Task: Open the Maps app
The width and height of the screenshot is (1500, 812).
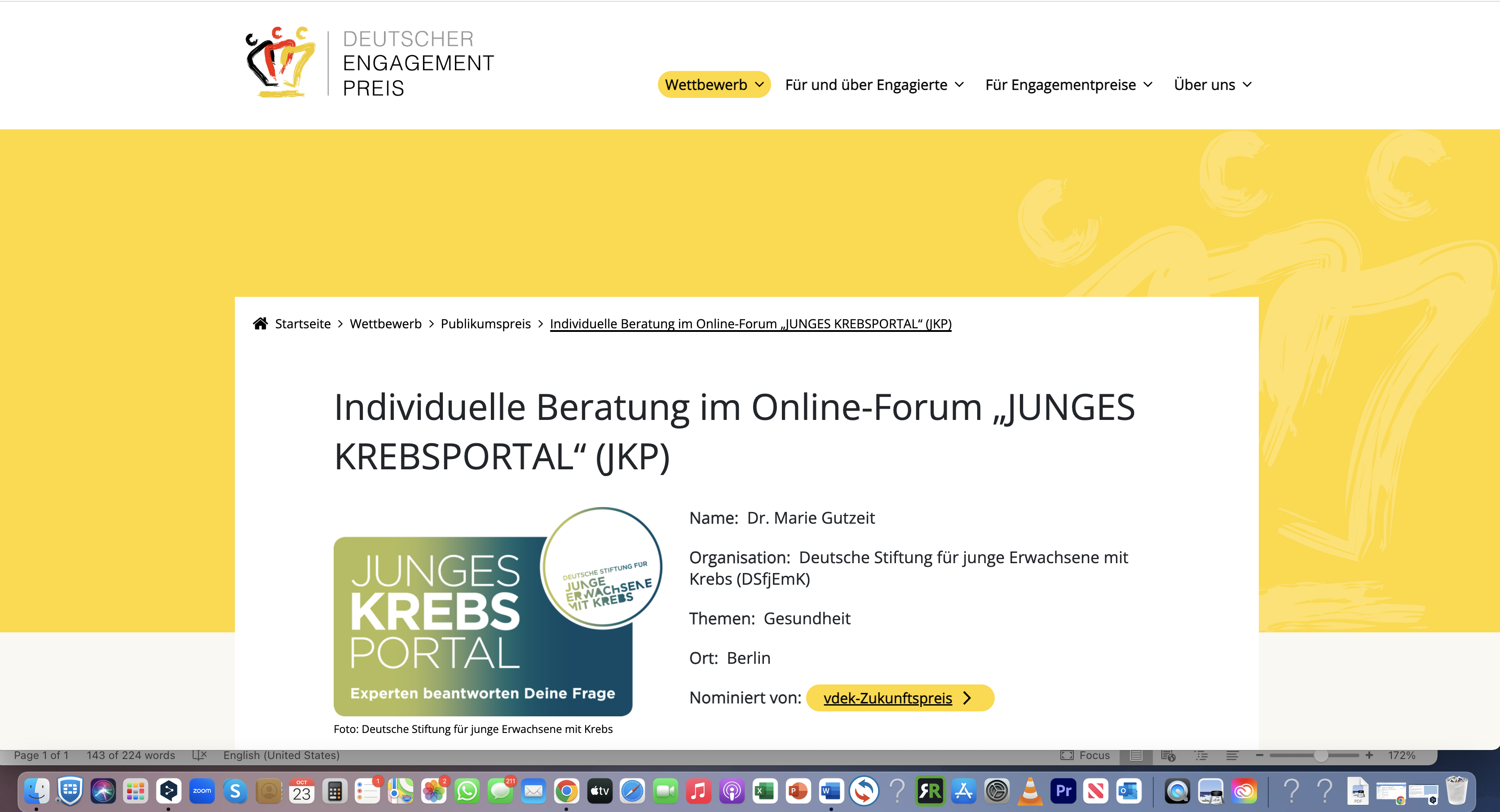Action: click(x=401, y=790)
